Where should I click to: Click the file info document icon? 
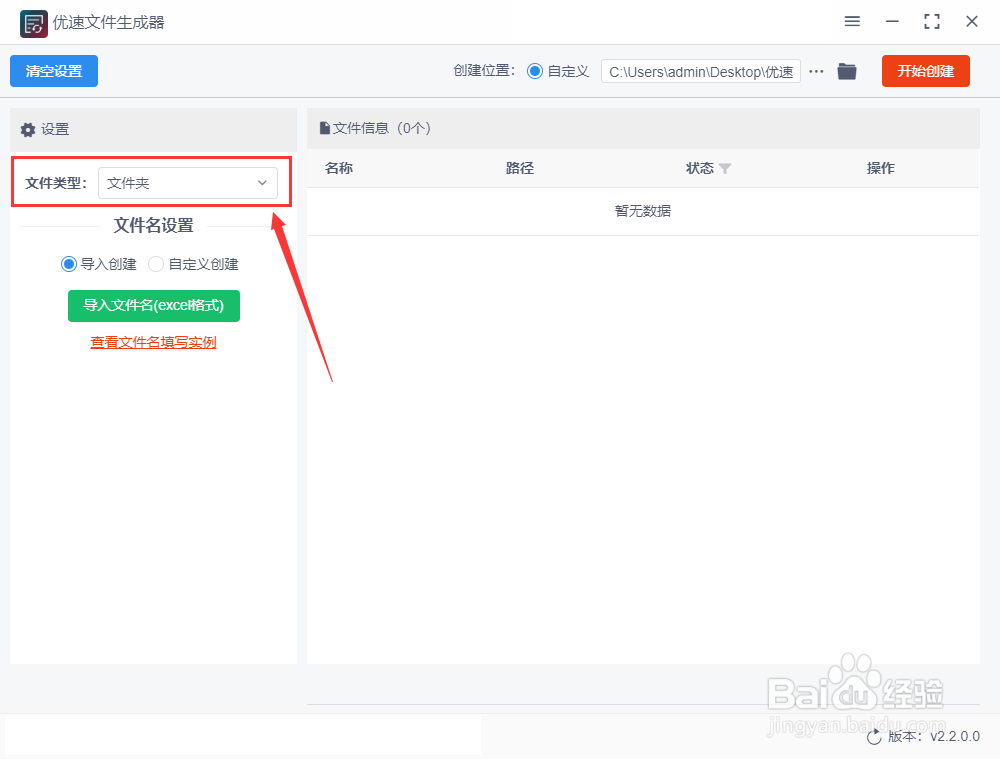tap(325, 128)
